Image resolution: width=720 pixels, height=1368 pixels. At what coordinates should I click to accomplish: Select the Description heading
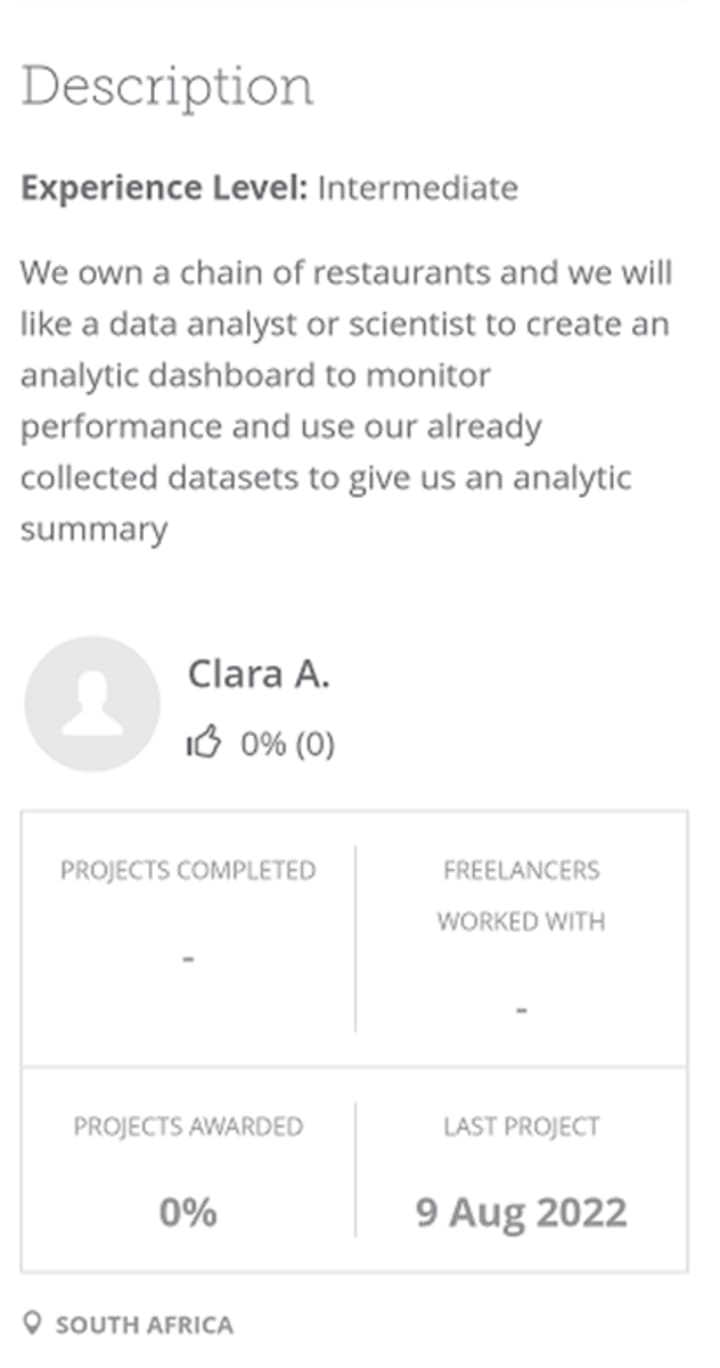(167, 88)
